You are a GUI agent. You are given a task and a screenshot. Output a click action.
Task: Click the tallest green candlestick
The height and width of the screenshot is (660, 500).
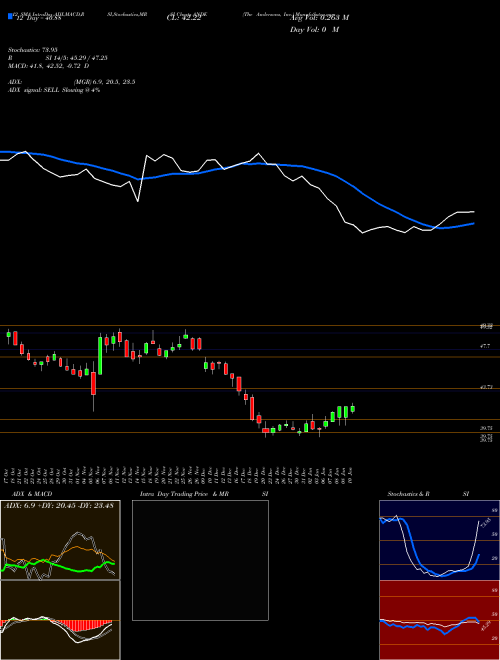click(x=100, y=354)
